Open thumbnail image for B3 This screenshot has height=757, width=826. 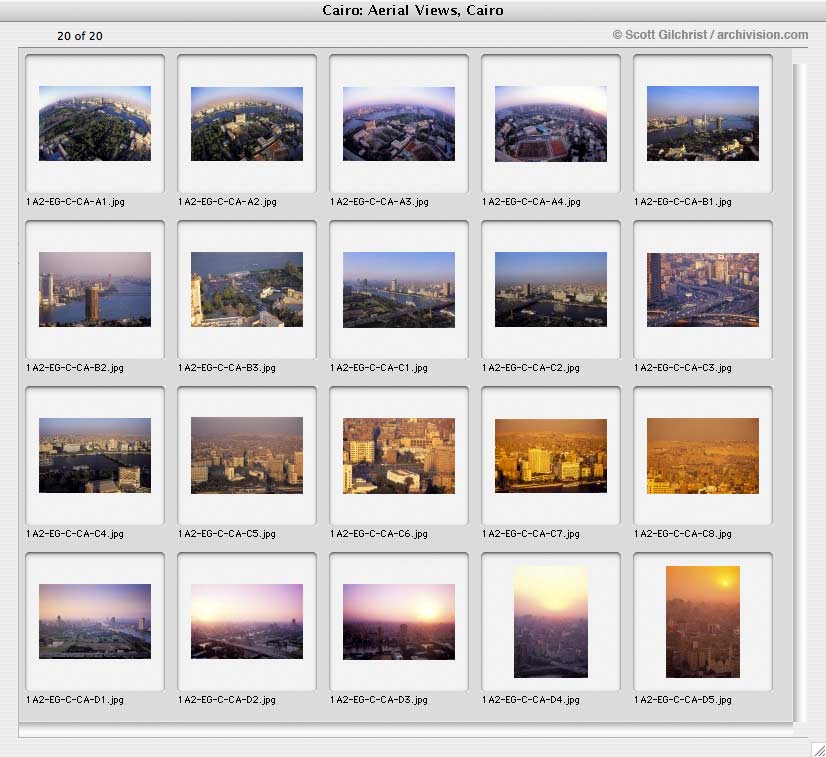click(x=247, y=289)
